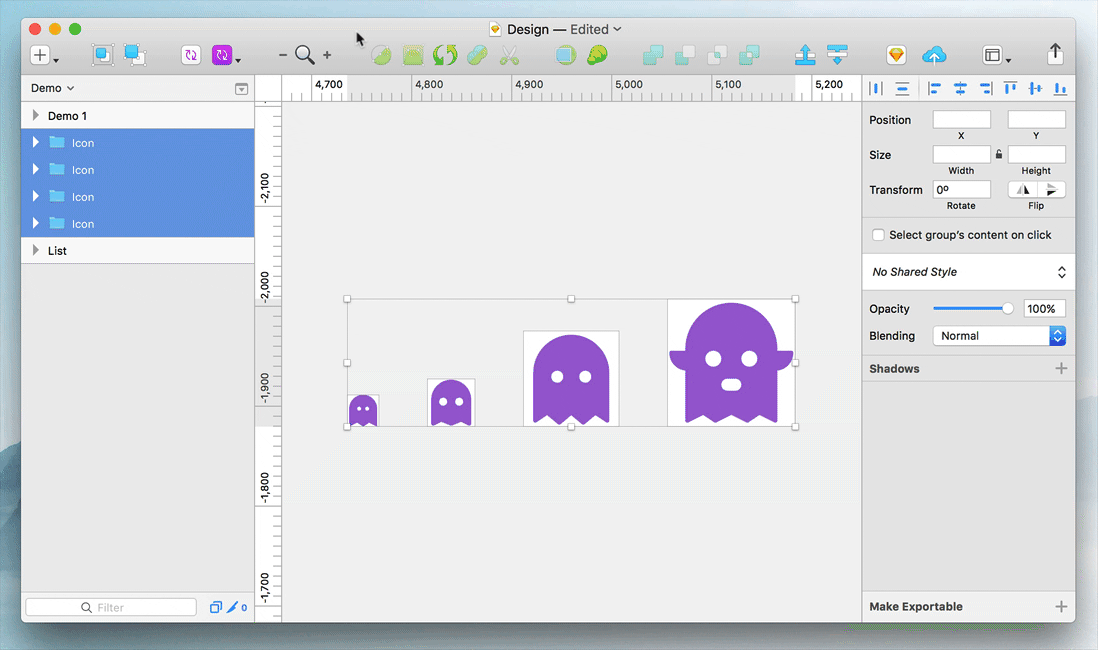Click the layer Filter search field

tap(111, 607)
